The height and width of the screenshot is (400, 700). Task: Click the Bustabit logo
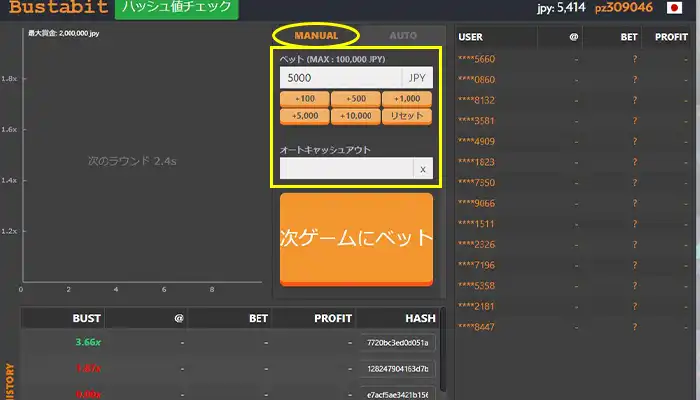coord(58,7)
